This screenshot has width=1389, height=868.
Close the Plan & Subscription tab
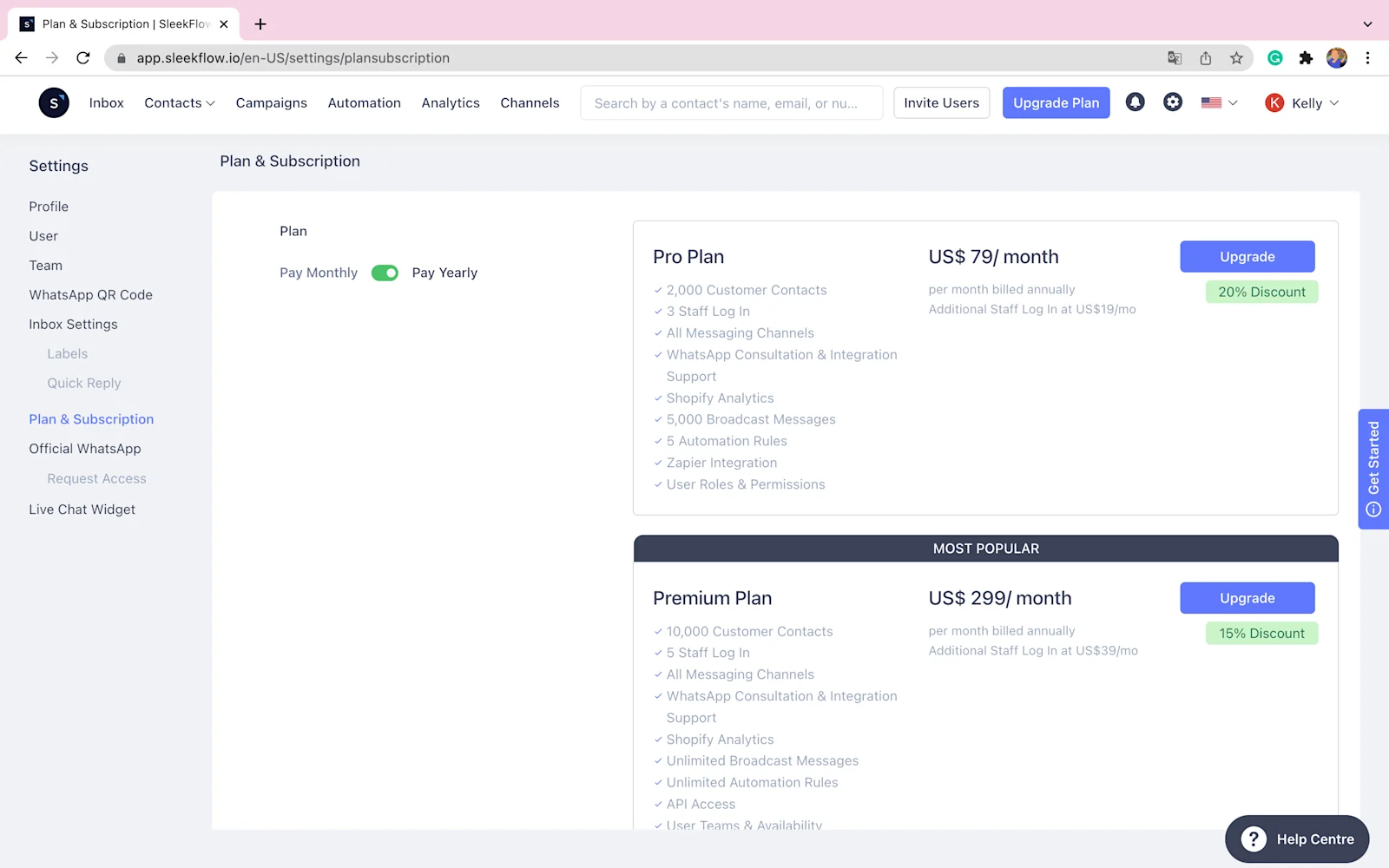click(224, 24)
